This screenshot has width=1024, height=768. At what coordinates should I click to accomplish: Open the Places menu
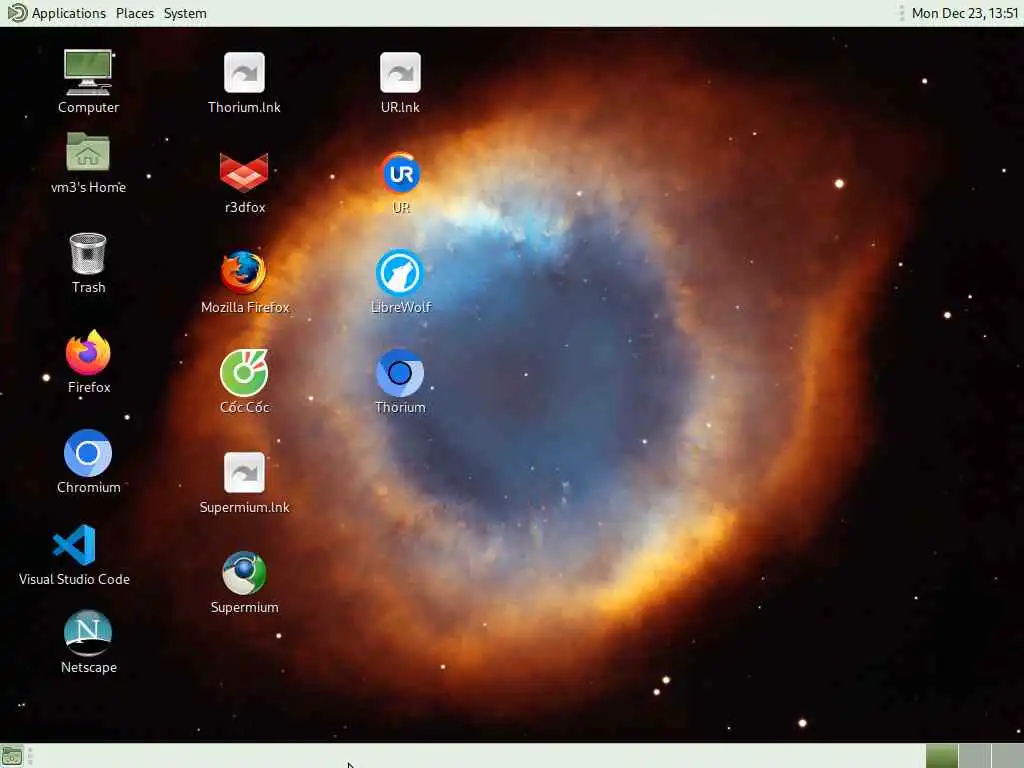pos(135,13)
